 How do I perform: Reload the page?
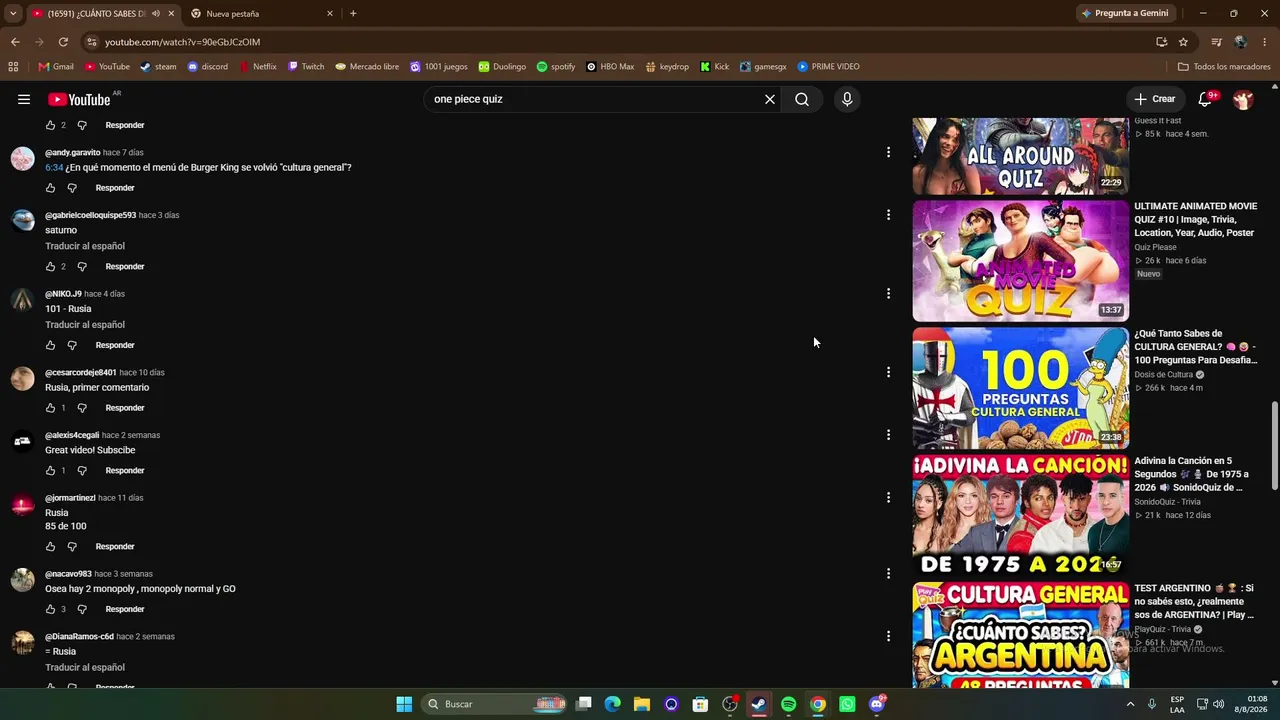pyautogui.click(x=63, y=42)
